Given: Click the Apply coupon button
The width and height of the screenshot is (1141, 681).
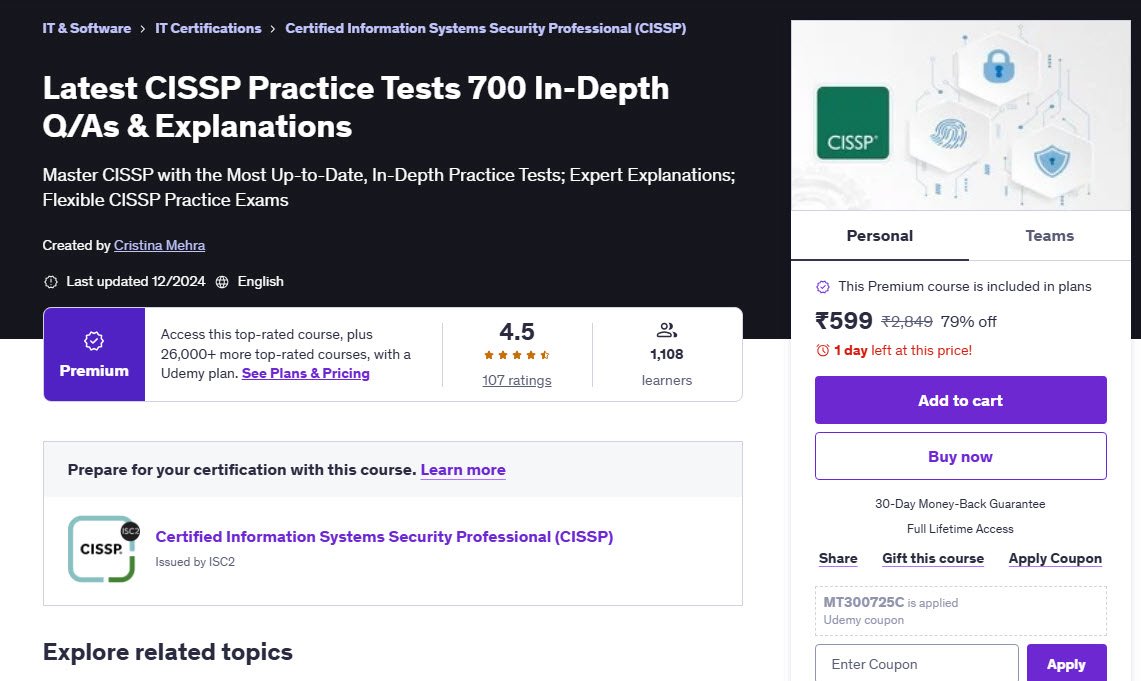Looking at the screenshot, I should [1066, 664].
